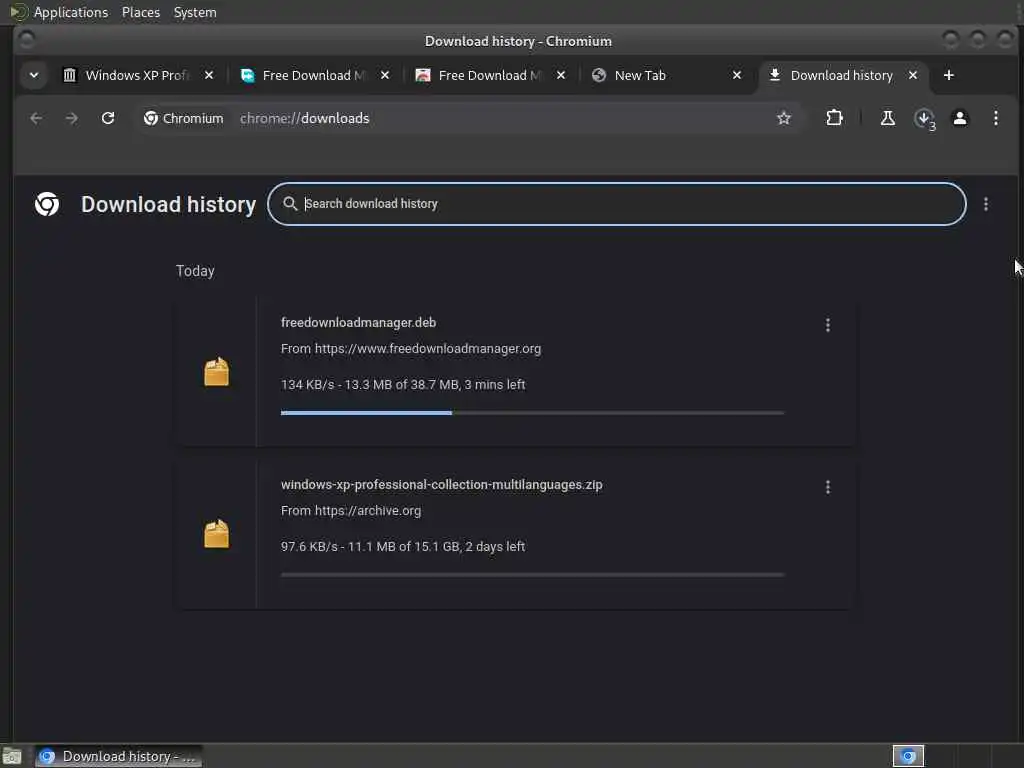The height and width of the screenshot is (768, 1024).
Task: Click the chrome://downloads address bar
Action: [x=468, y=118]
